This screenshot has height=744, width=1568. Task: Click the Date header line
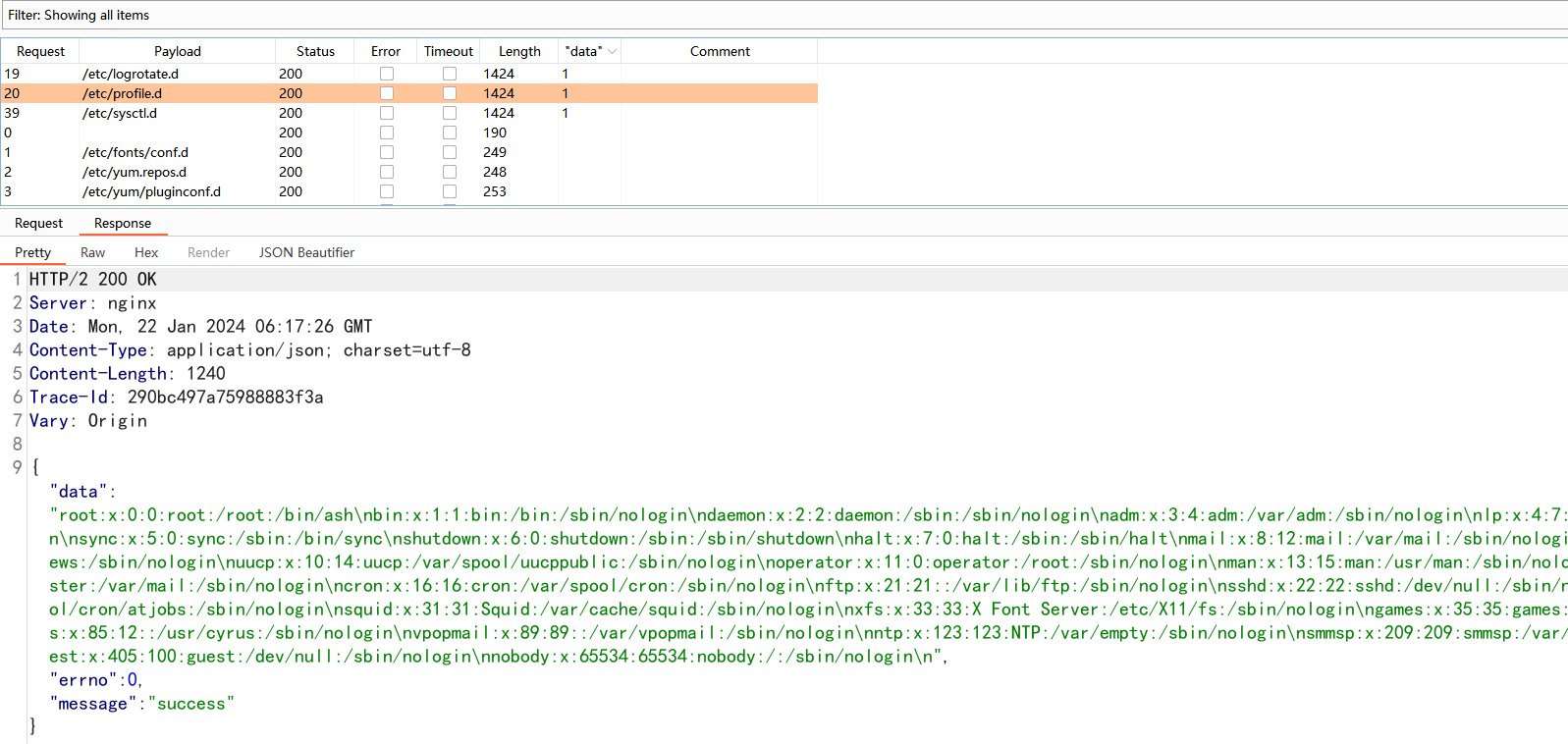pyautogui.click(x=201, y=327)
